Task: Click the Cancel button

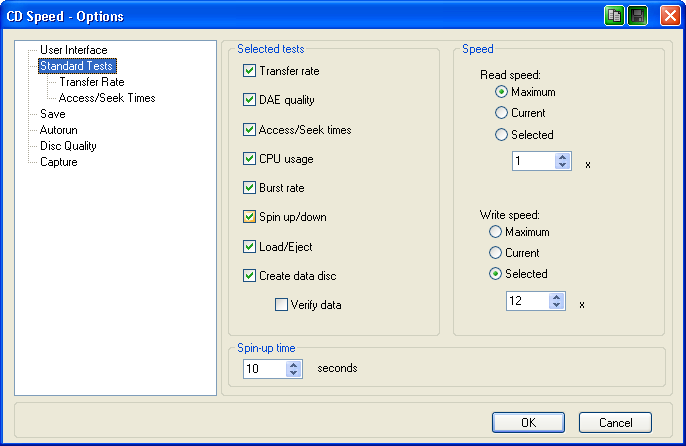Action: (x=614, y=422)
